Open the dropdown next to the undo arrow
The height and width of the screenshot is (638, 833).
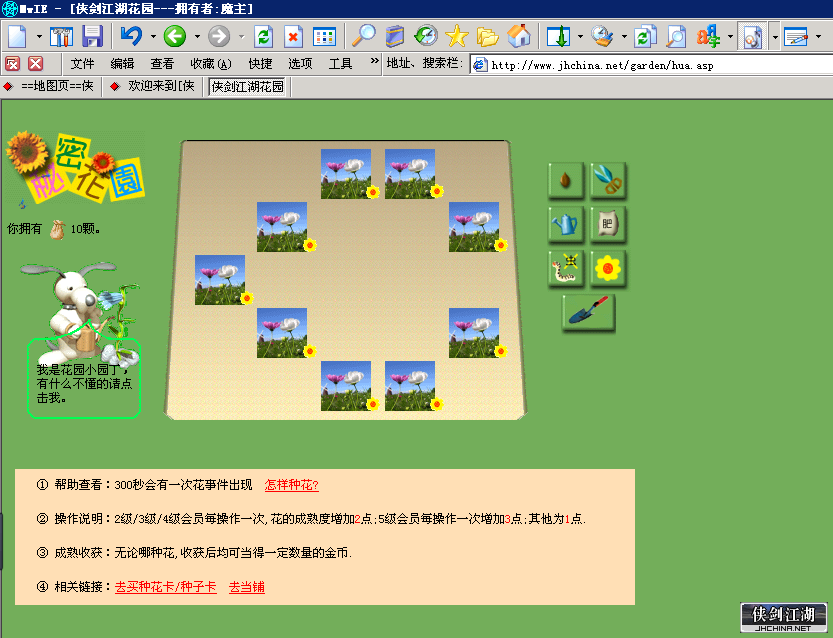[x=153, y=37]
